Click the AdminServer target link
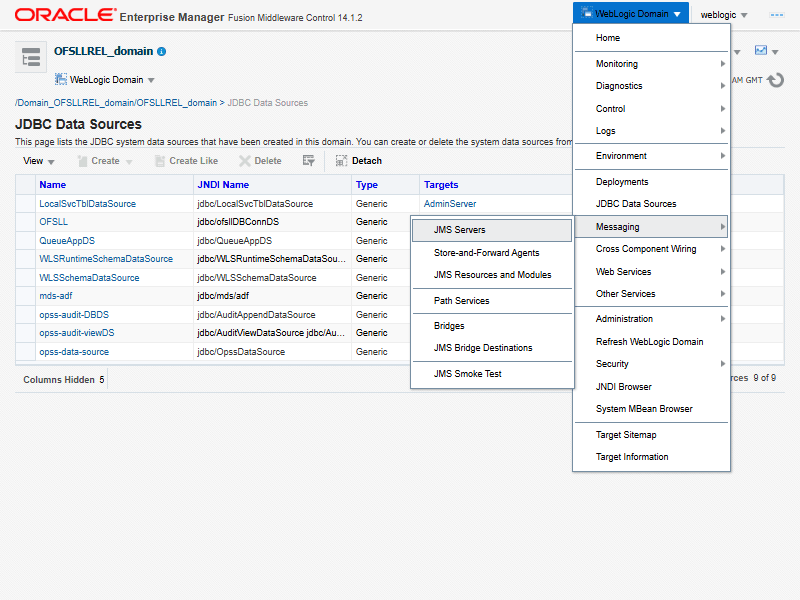 450,204
